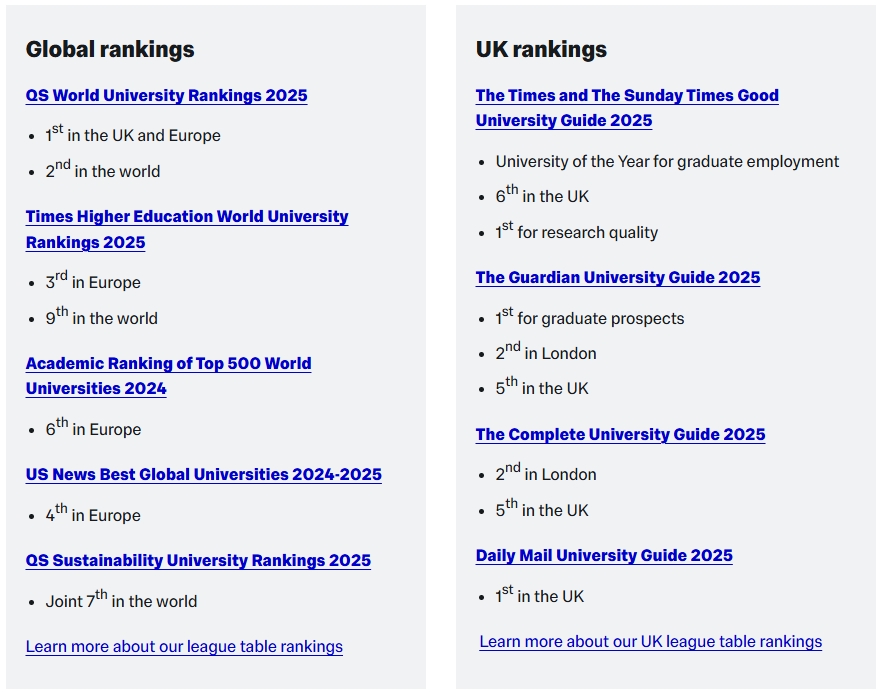Screen dimensions: 883x692
Task: Click the UK rankings heading
Action: pos(541,49)
